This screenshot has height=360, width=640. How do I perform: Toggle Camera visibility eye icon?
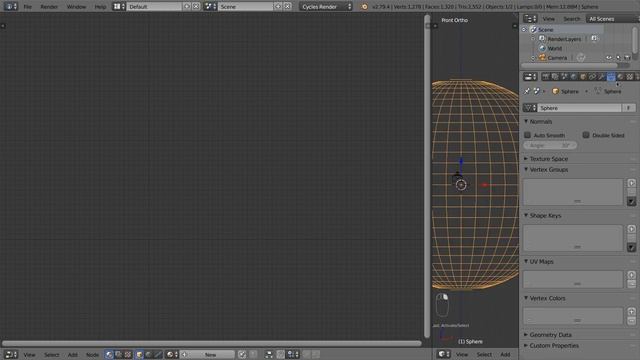pyautogui.click(x=609, y=58)
